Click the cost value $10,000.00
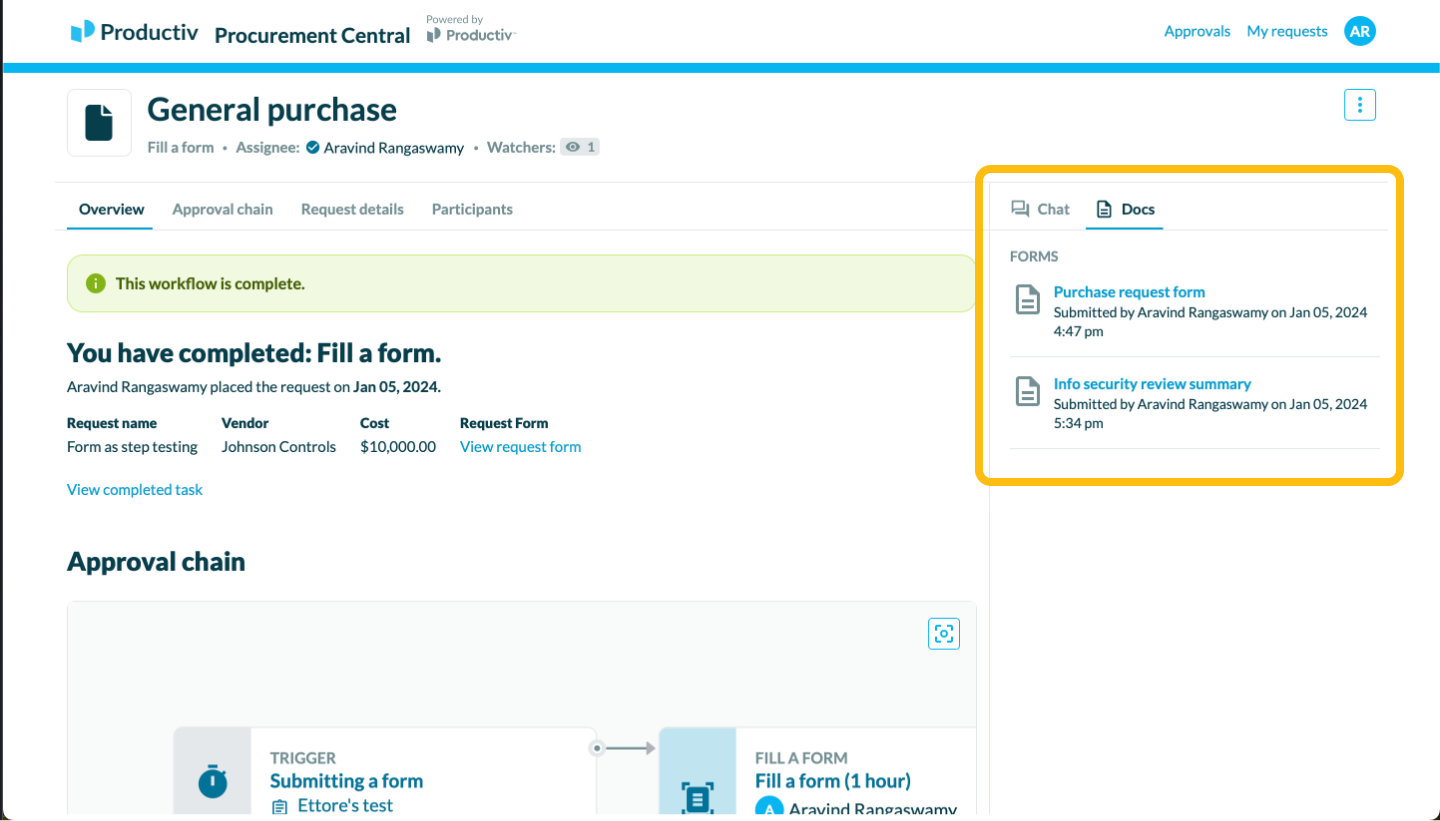The width and height of the screenshot is (1440, 821). click(398, 447)
